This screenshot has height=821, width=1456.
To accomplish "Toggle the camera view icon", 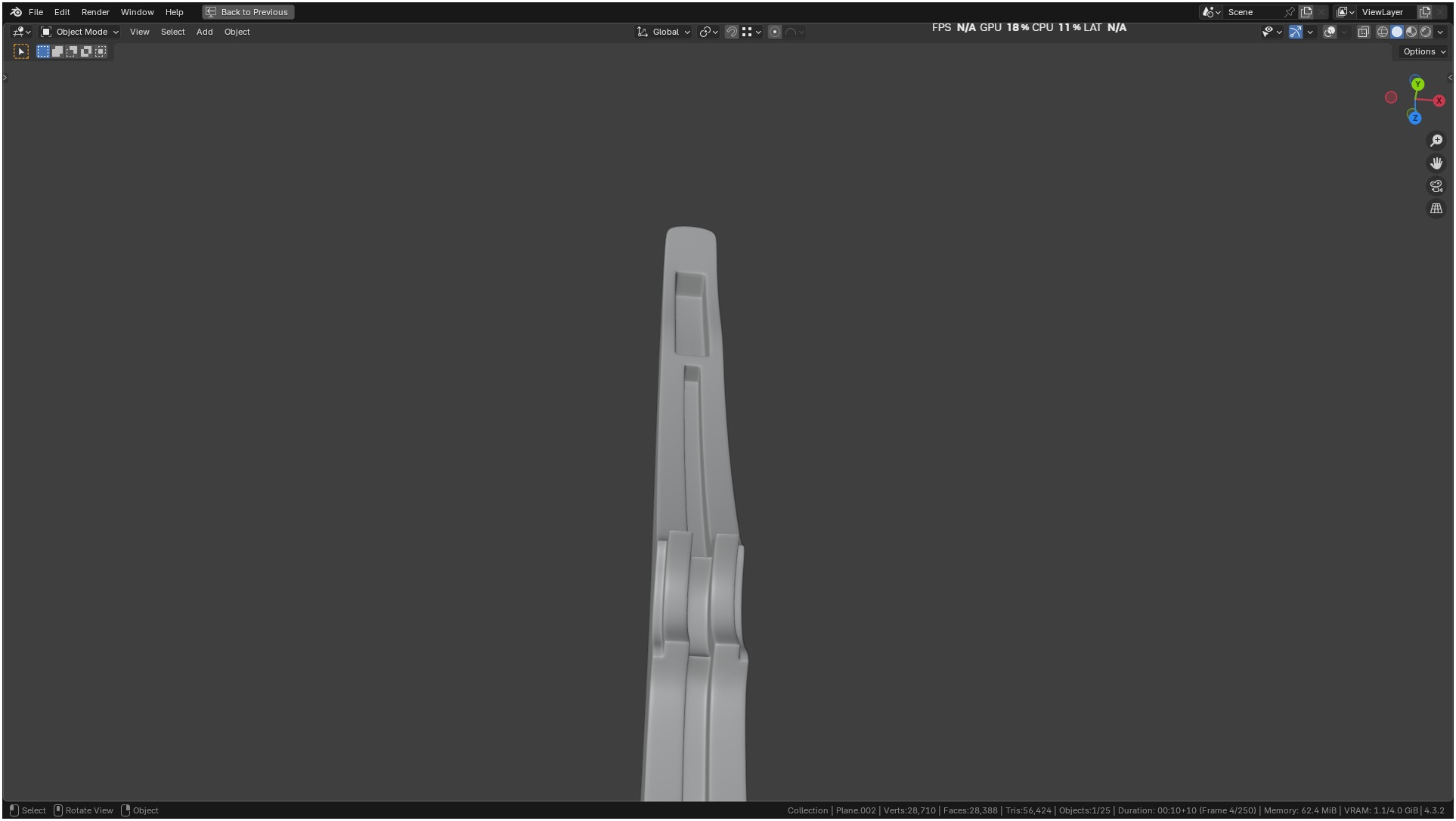I will click(x=1436, y=186).
